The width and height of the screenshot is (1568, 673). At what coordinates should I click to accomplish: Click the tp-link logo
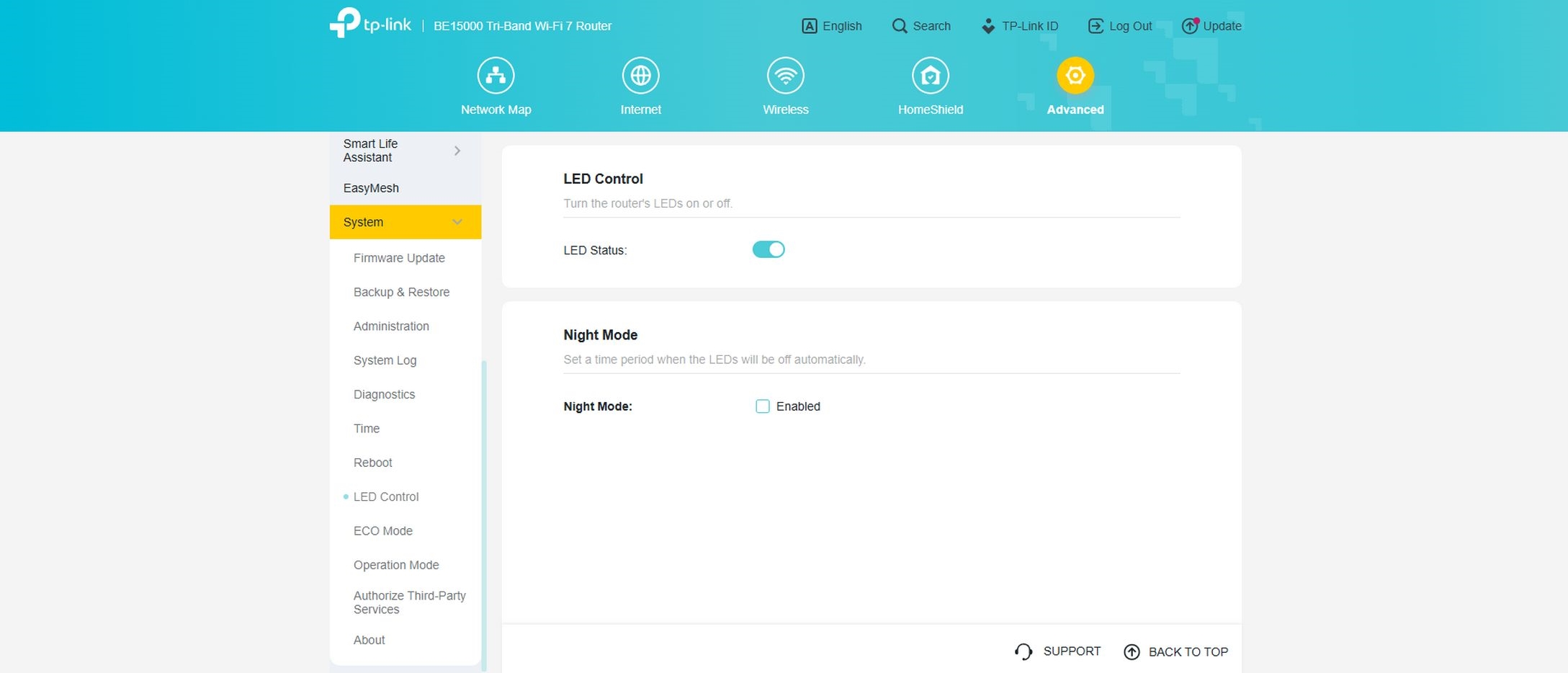tap(370, 23)
